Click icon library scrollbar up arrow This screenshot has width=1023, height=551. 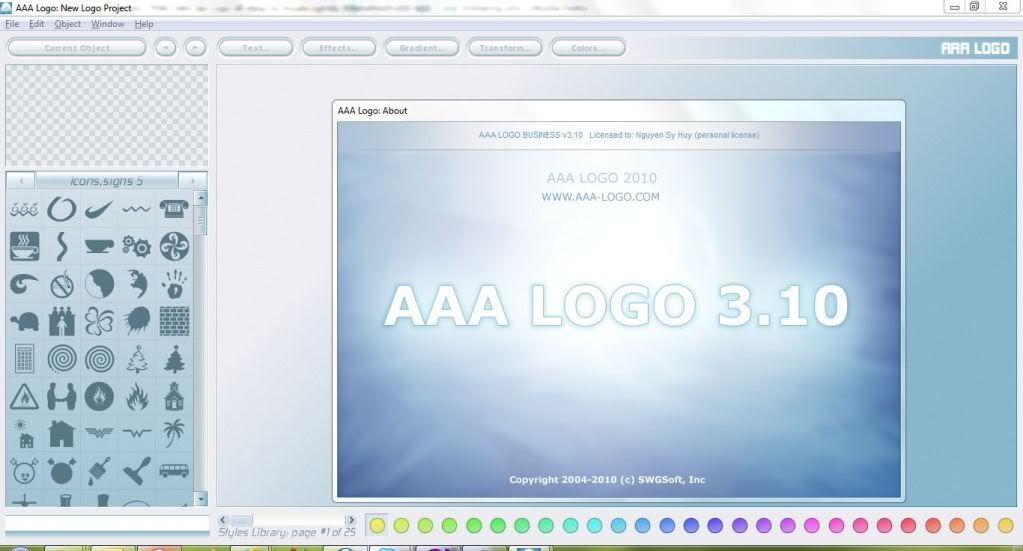coord(201,197)
